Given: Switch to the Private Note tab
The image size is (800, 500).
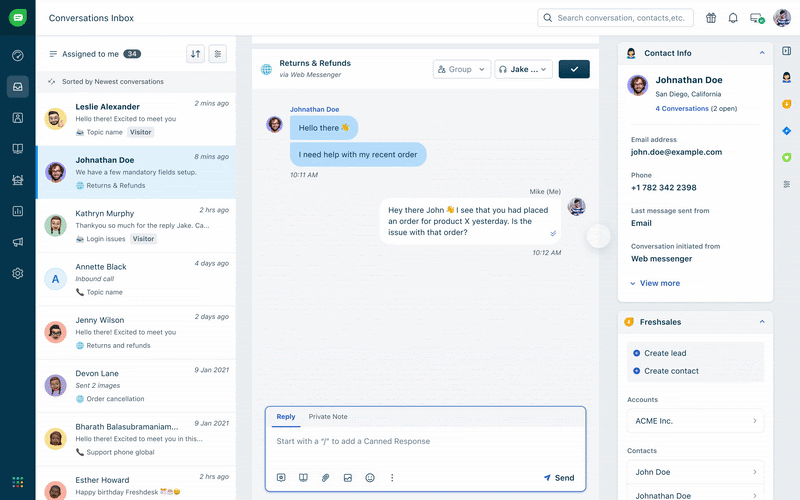Looking at the screenshot, I should pos(328,416).
